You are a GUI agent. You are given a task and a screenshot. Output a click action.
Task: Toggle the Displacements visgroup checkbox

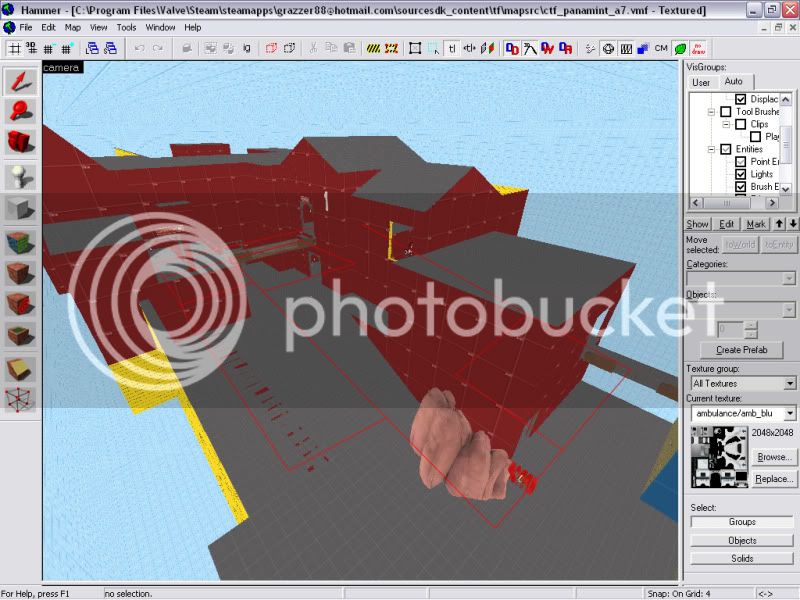point(741,99)
